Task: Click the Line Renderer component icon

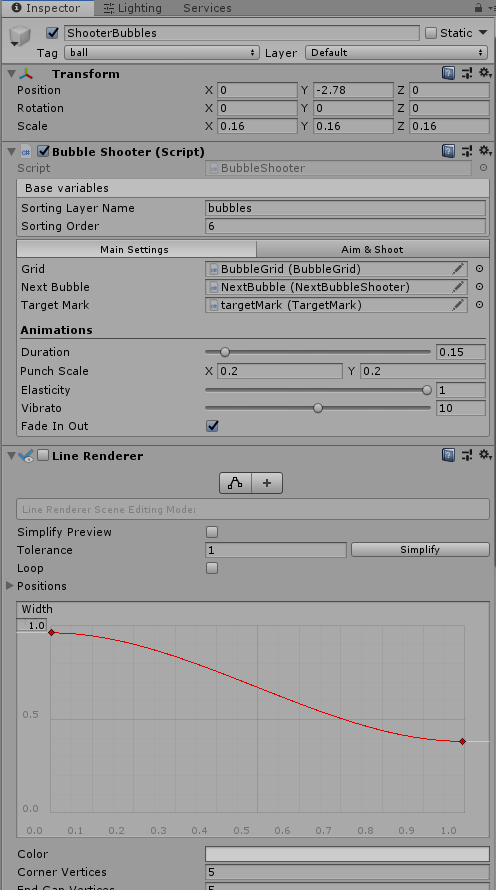Action: [x=26, y=456]
